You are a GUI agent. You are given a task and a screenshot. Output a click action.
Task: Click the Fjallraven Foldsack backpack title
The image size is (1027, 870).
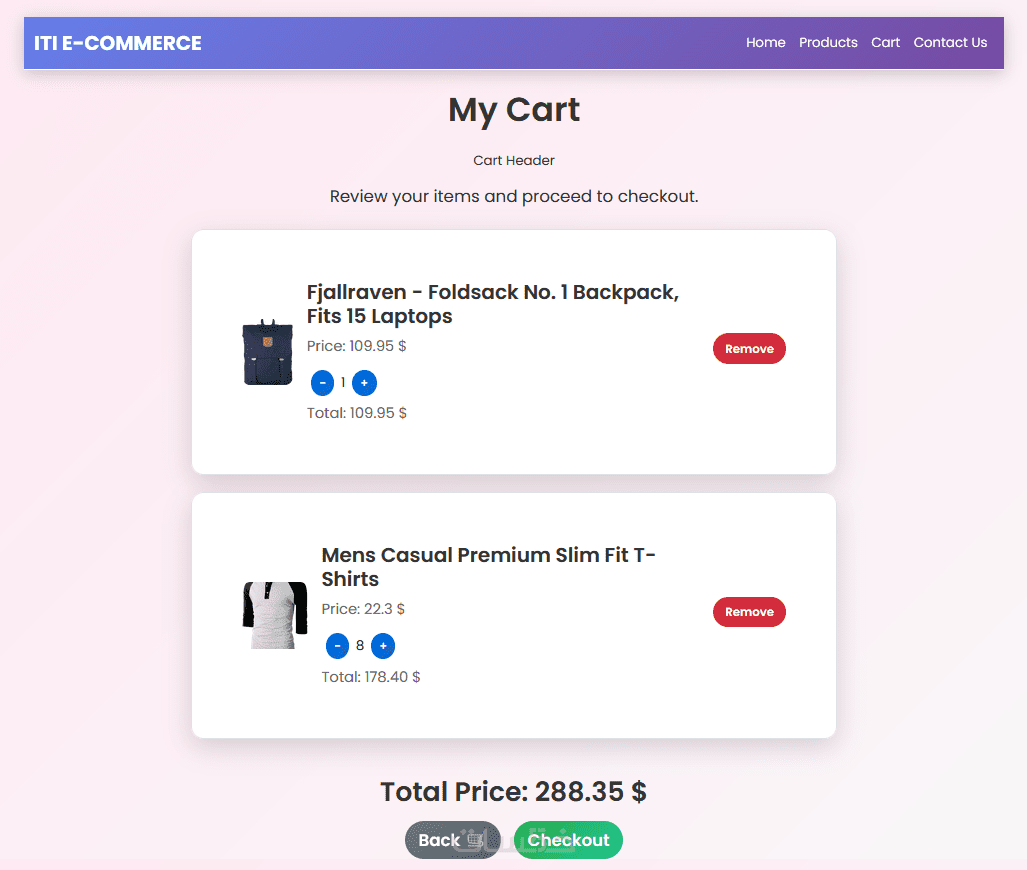point(492,304)
